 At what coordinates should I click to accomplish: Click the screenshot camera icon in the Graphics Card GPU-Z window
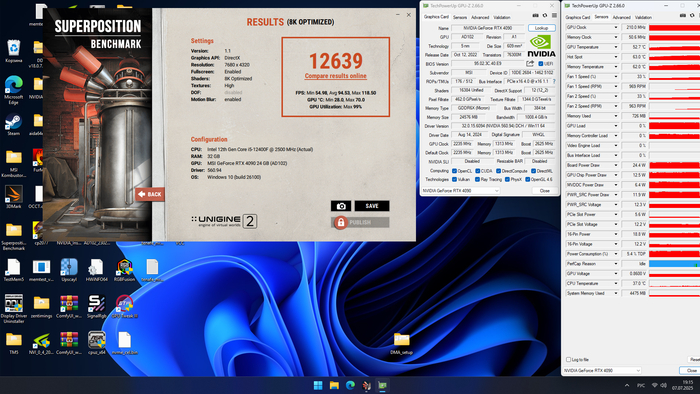coord(535,16)
